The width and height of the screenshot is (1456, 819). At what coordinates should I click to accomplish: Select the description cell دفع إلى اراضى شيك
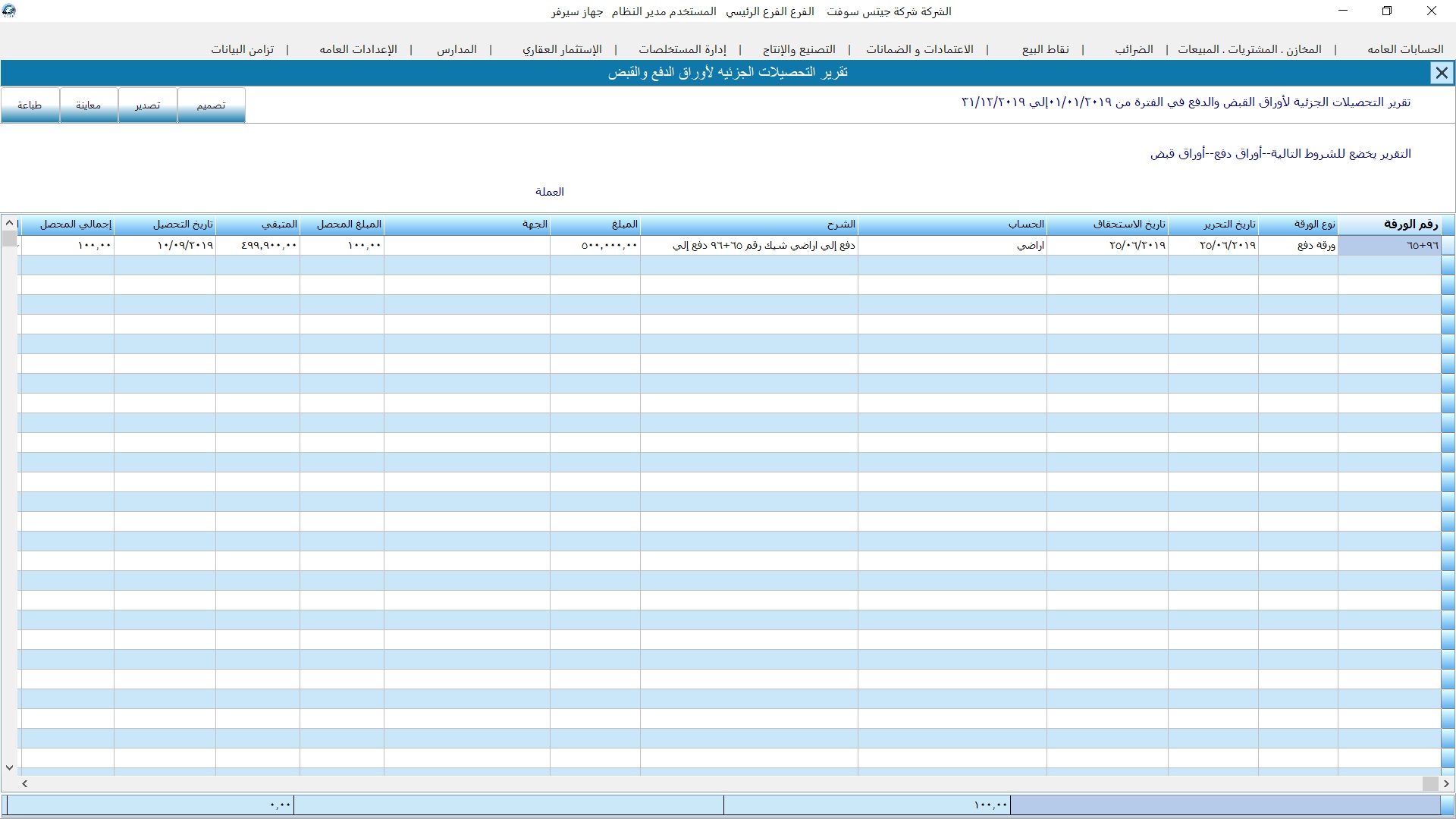click(749, 245)
